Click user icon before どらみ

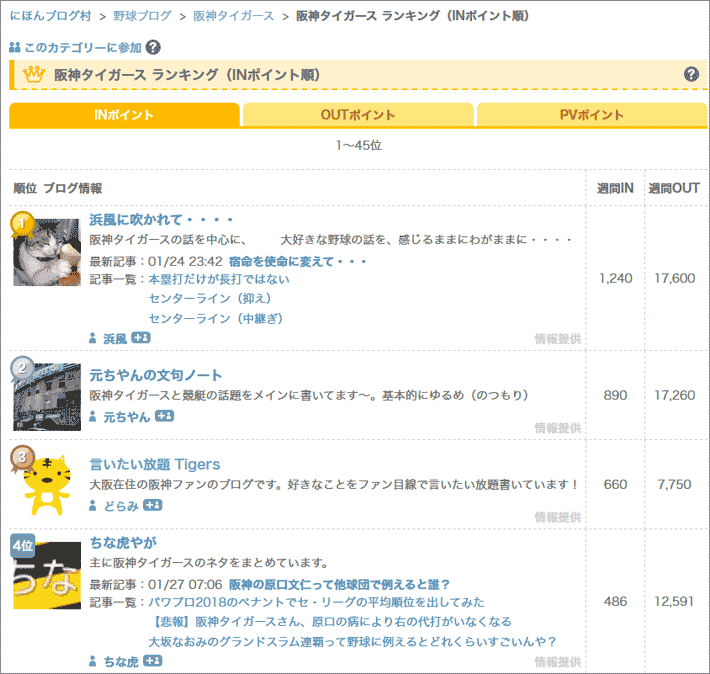(x=93, y=506)
